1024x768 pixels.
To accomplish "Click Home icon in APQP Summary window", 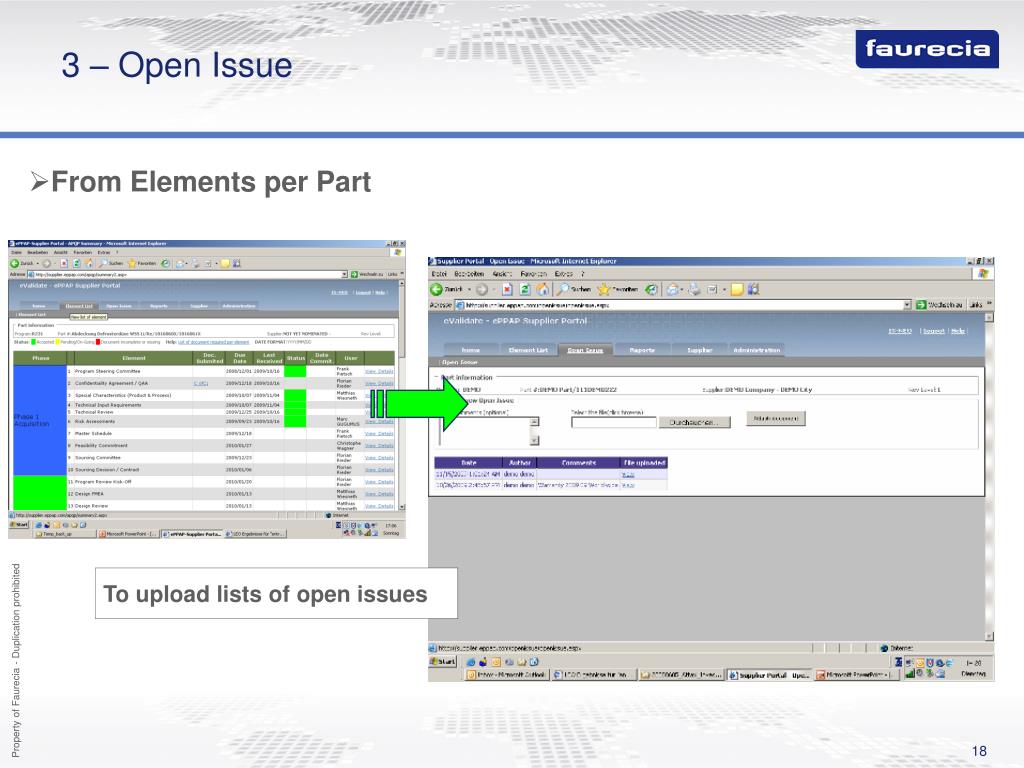I will (89, 263).
